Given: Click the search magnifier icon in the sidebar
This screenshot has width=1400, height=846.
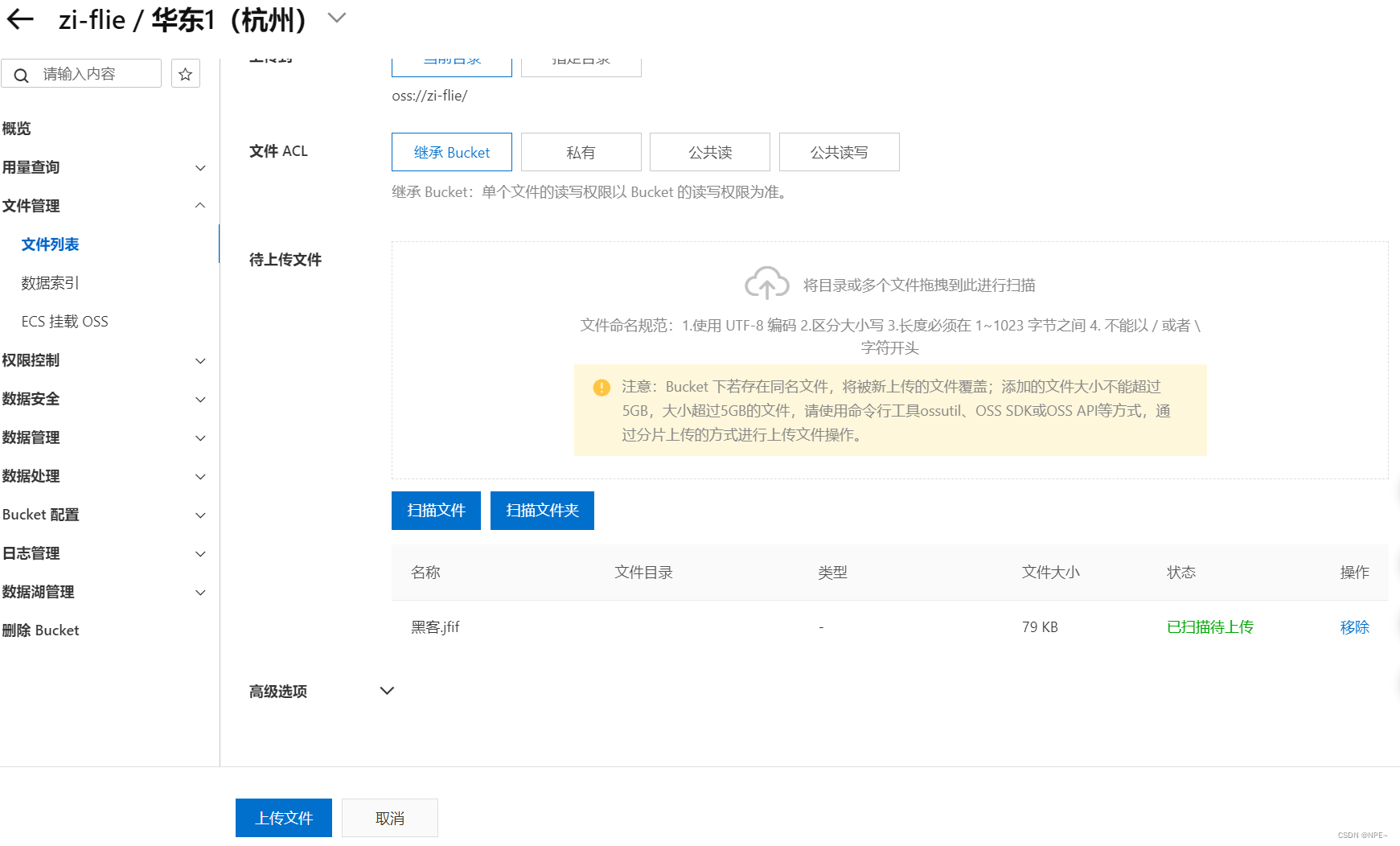Looking at the screenshot, I should pos(22,75).
